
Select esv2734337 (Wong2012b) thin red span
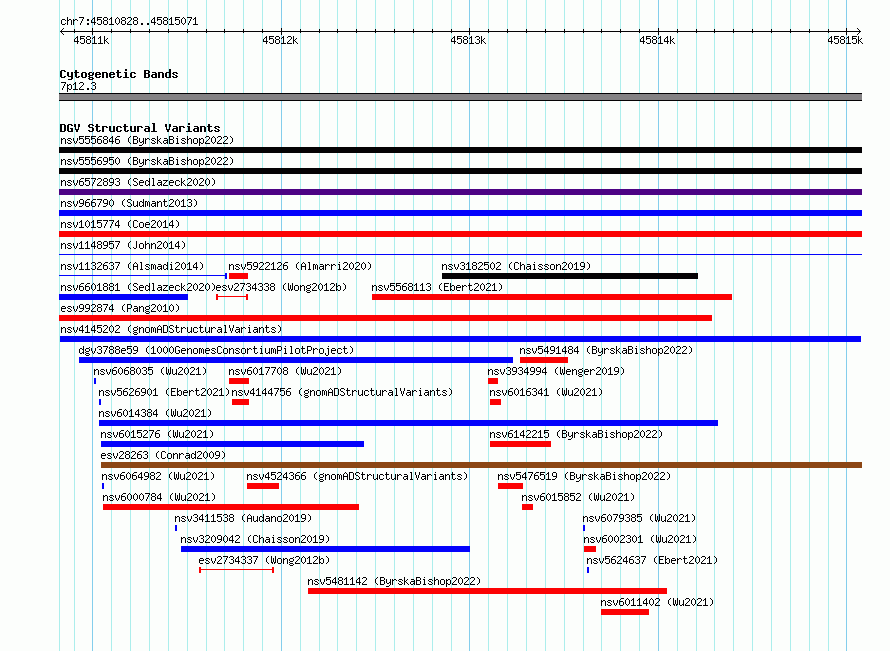[237, 570]
